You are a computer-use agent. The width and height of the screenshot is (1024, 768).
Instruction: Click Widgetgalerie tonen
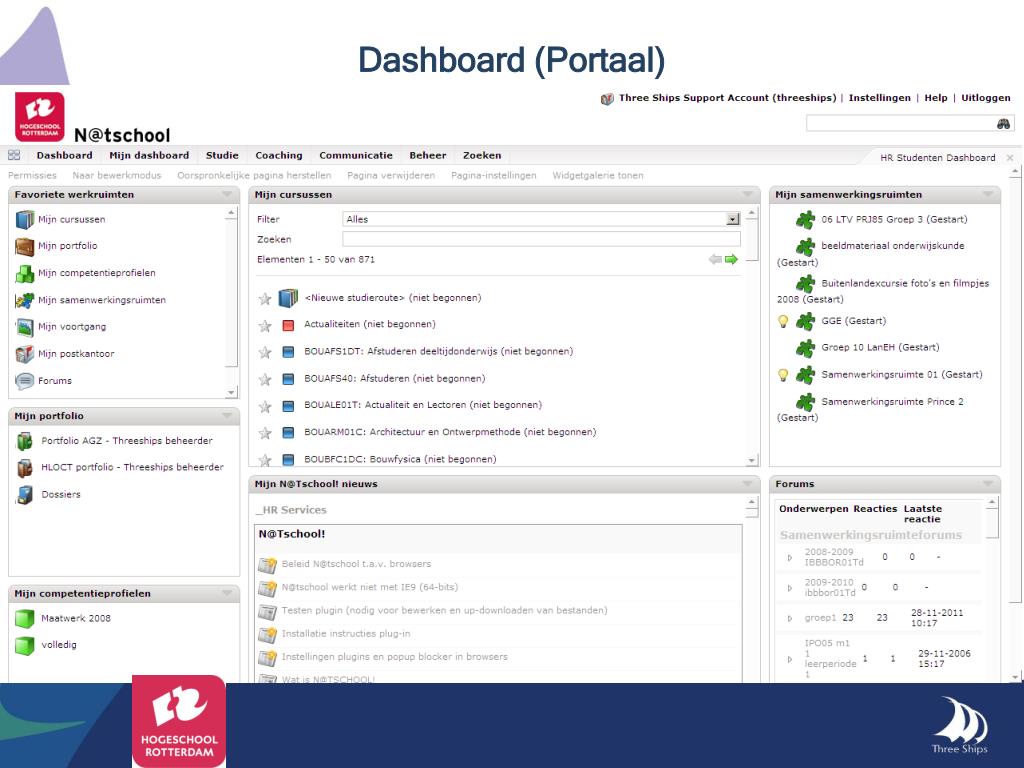tap(598, 176)
